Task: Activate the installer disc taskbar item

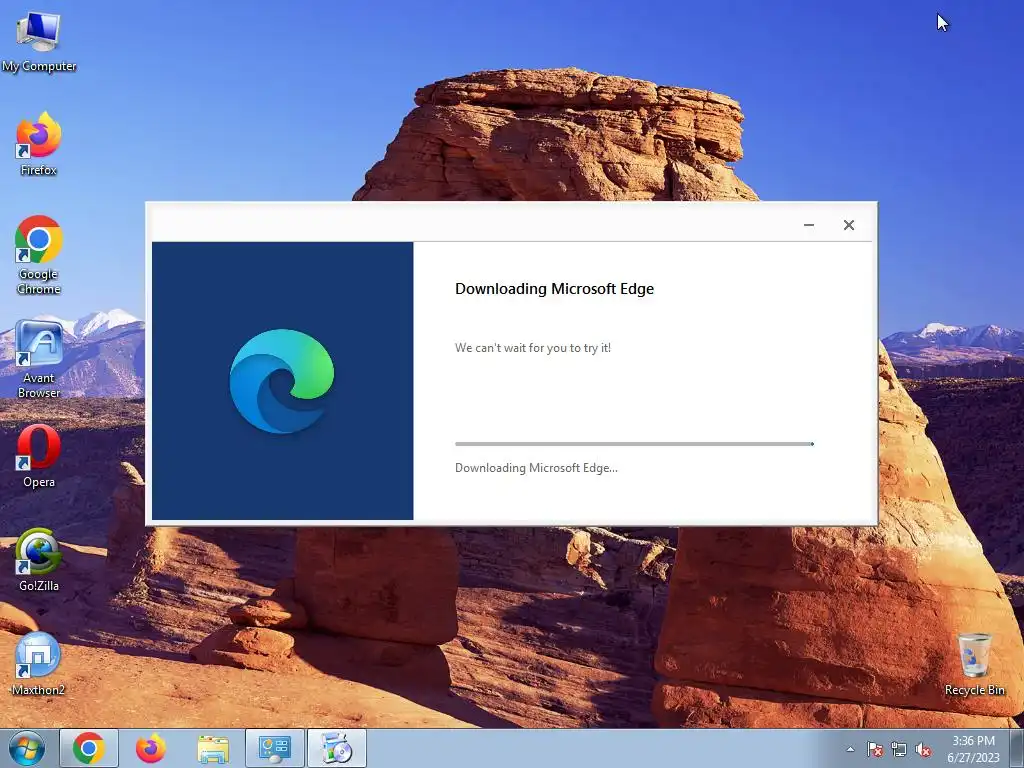Action: coord(337,748)
